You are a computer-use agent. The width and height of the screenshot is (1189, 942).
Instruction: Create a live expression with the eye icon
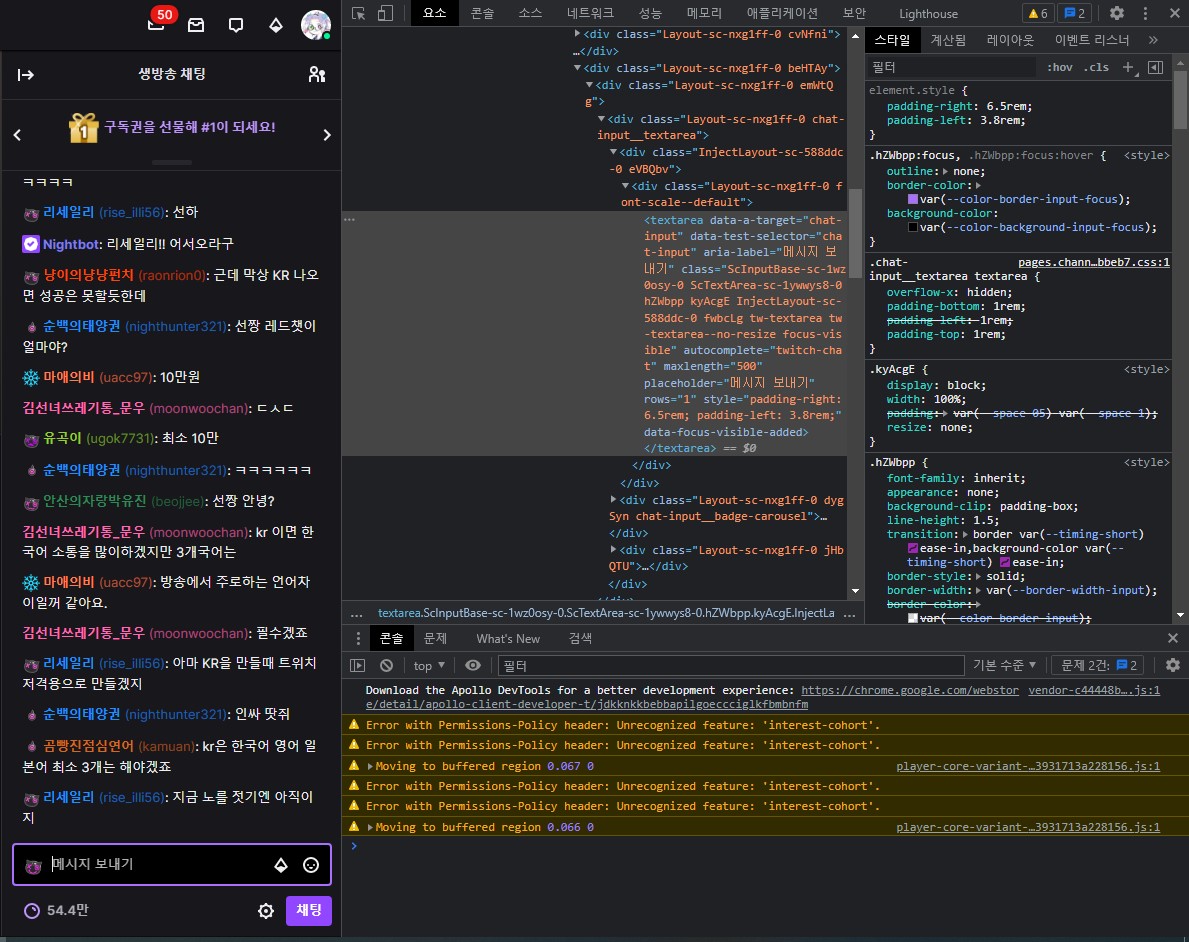click(473, 665)
